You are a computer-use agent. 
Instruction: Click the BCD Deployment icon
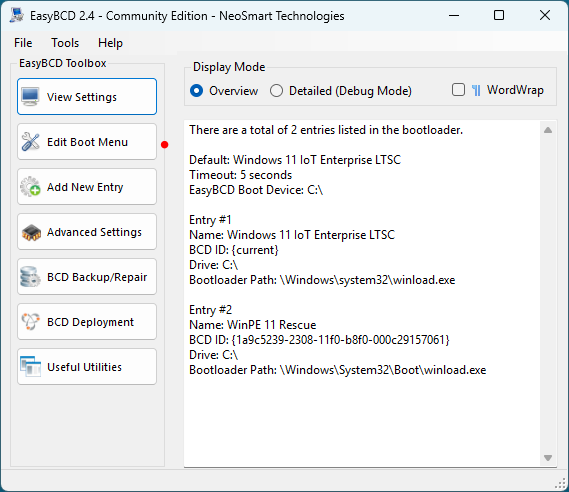click(30, 321)
